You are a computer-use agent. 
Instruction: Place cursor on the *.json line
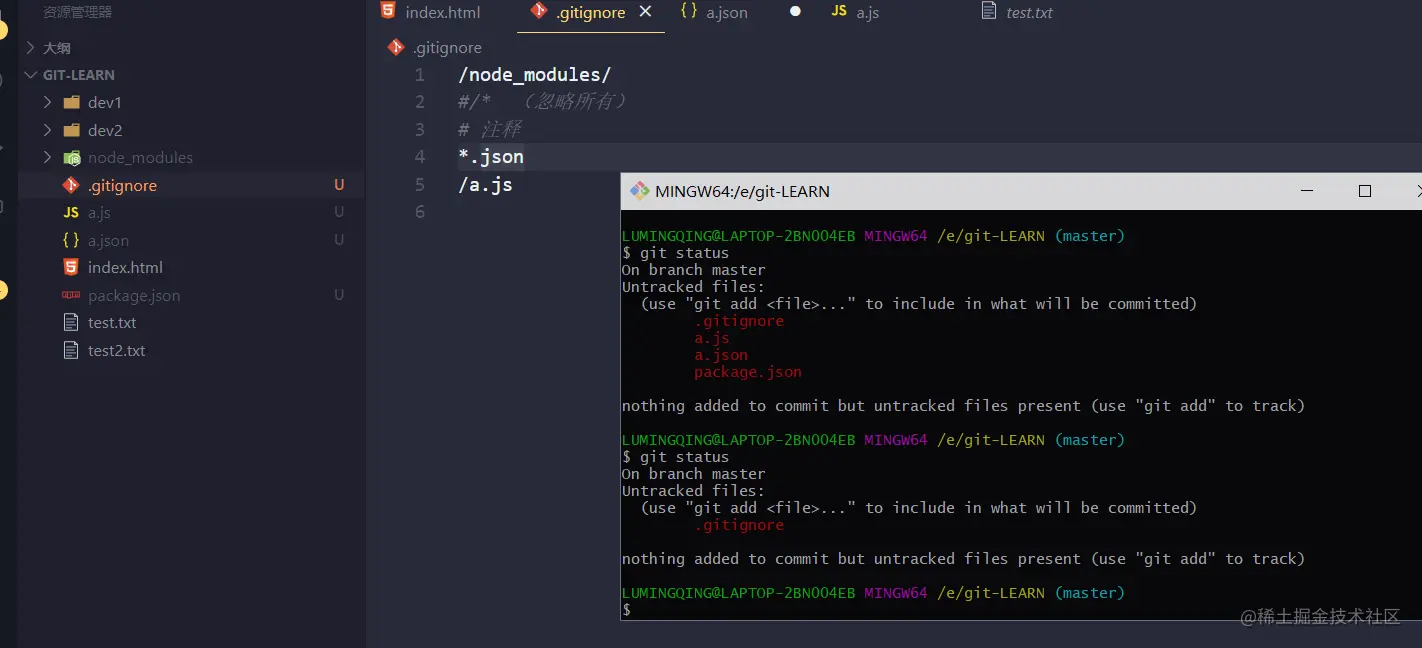491,157
